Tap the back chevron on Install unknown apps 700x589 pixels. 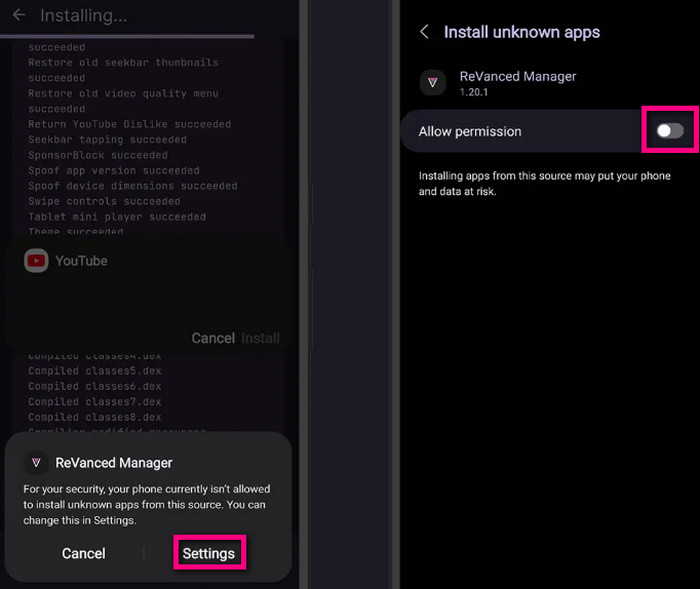[425, 32]
